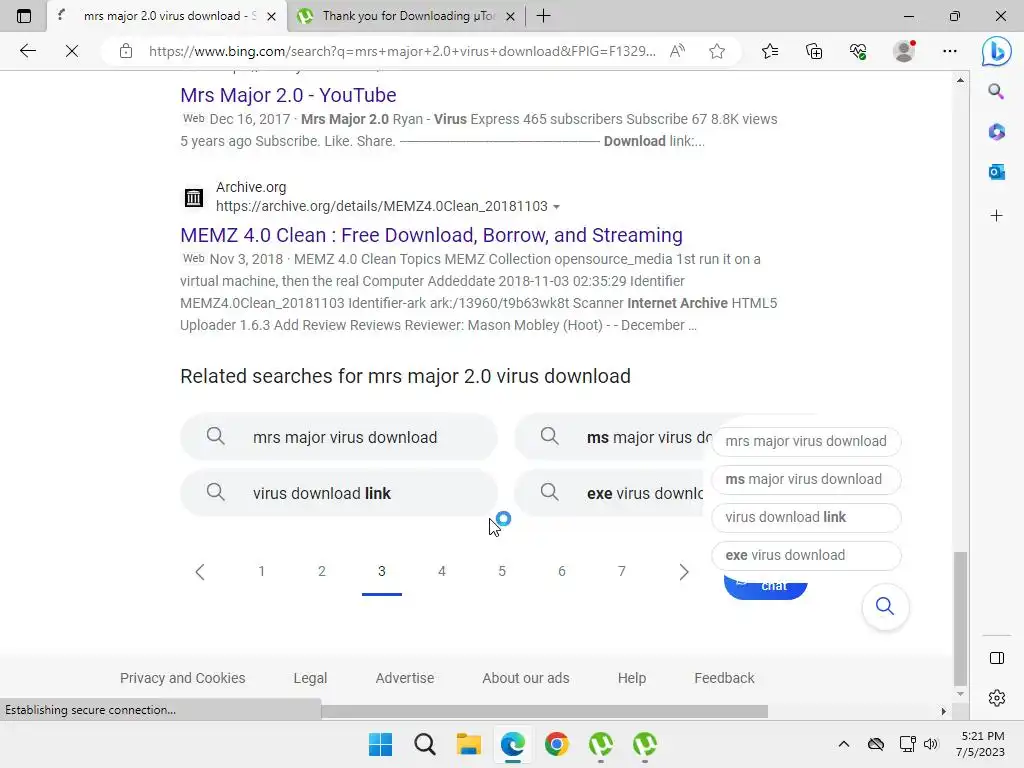Open Browser essentials heart icon
This screenshot has width=1024, height=768.
pyautogui.click(x=858, y=51)
